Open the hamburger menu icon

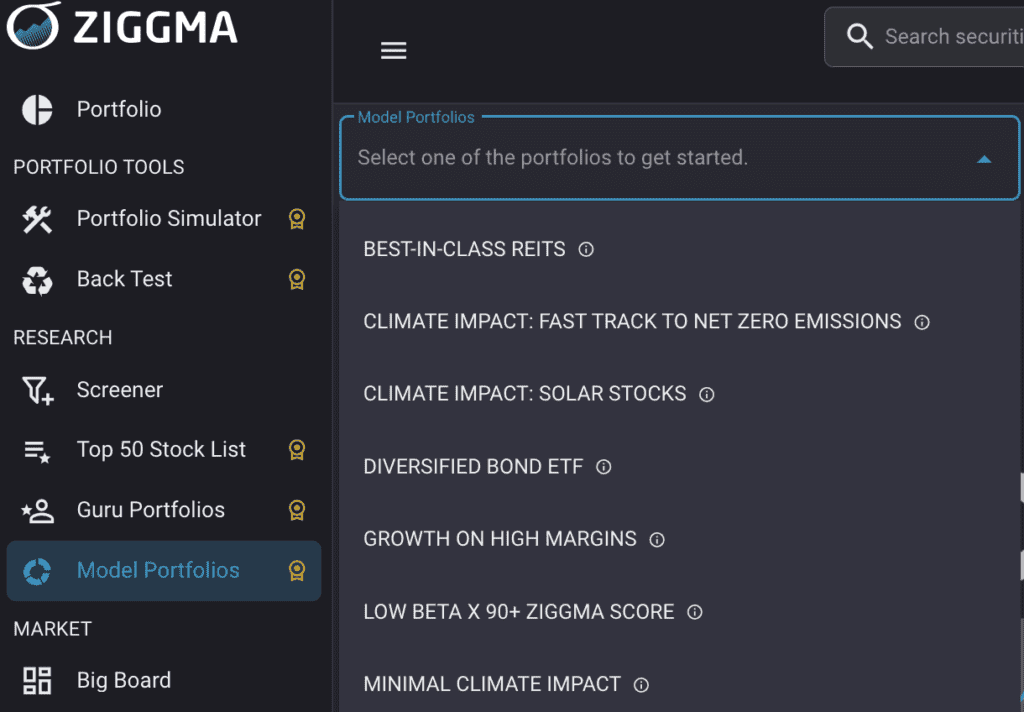point(393,50)
